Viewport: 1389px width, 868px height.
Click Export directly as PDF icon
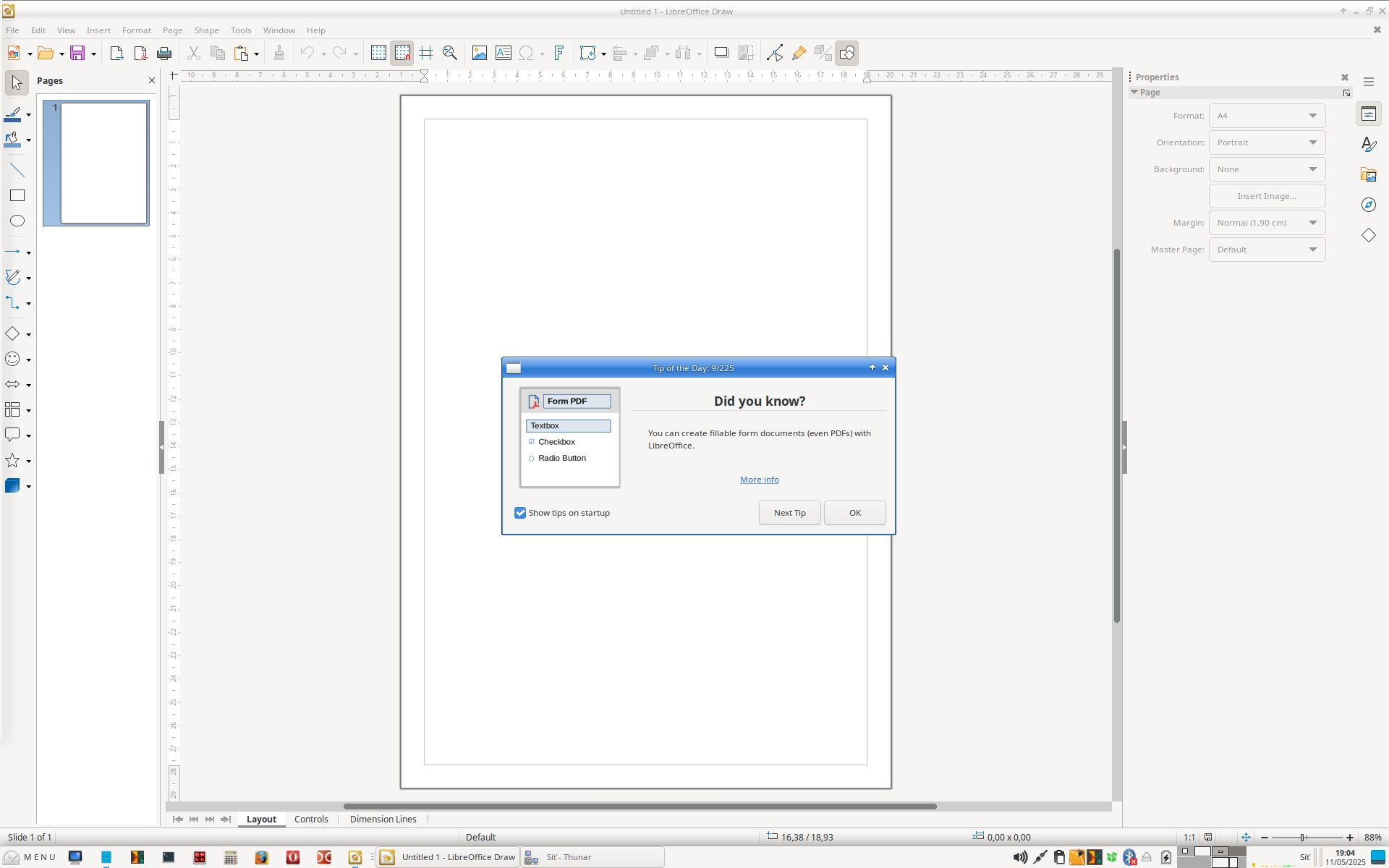(140, 53)
